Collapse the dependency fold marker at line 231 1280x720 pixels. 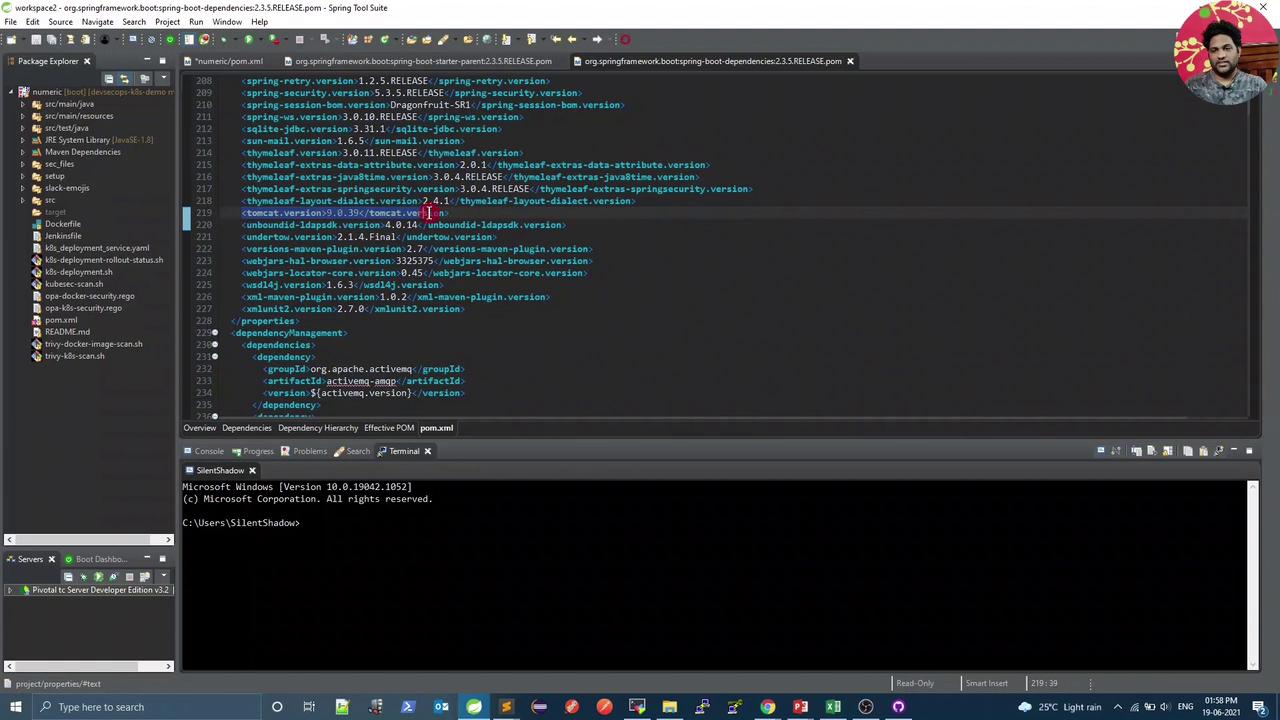[x=214, y=357]
